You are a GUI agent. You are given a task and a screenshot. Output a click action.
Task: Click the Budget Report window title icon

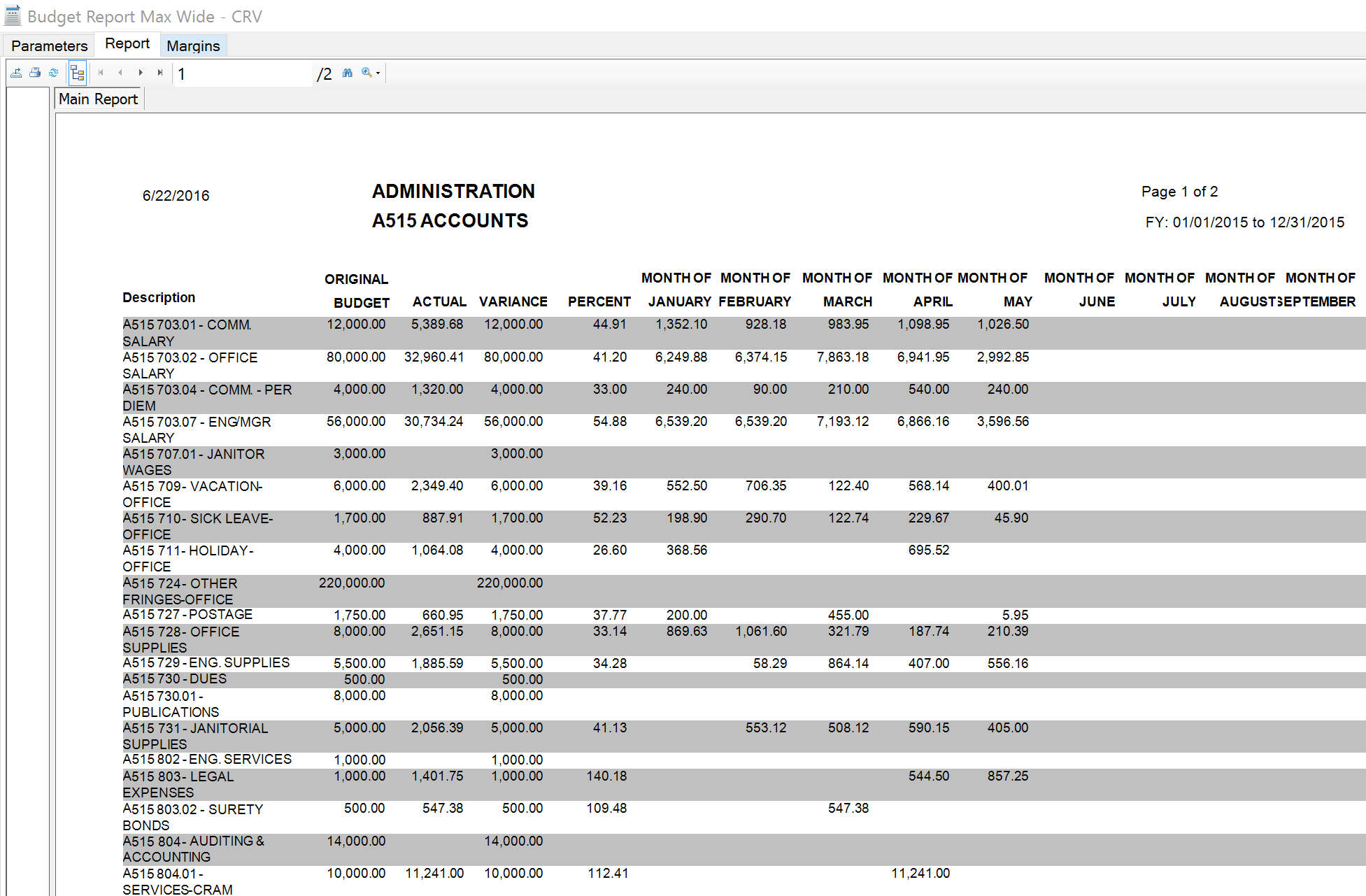point(13,15)
